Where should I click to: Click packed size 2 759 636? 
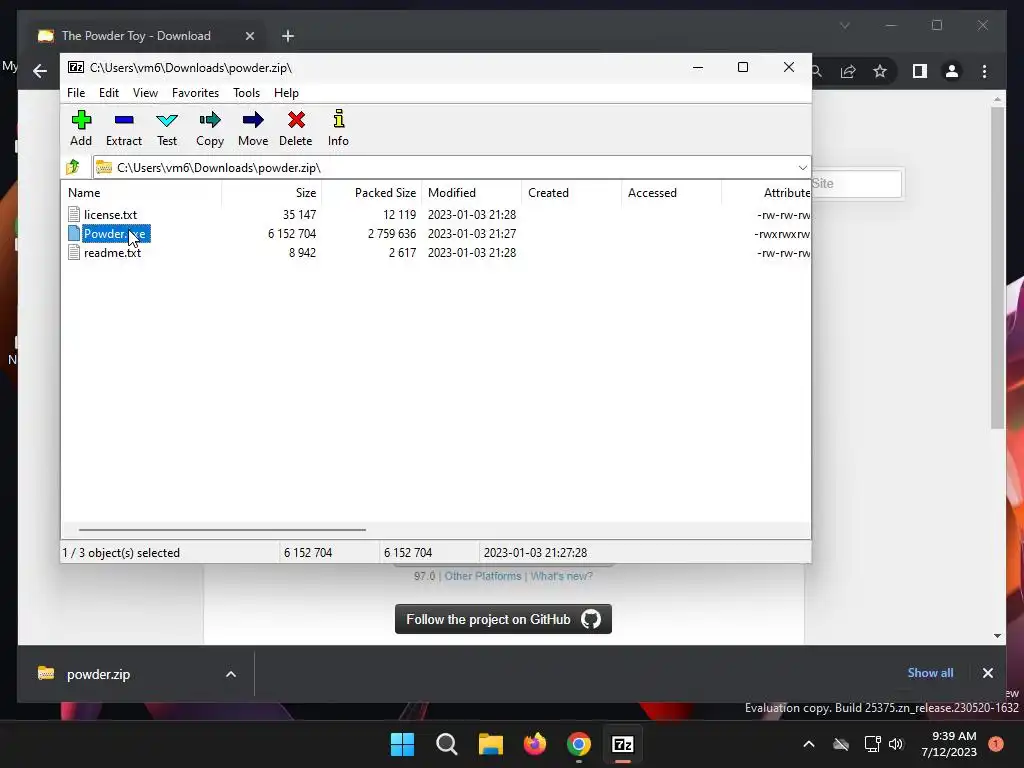point(392,233)
